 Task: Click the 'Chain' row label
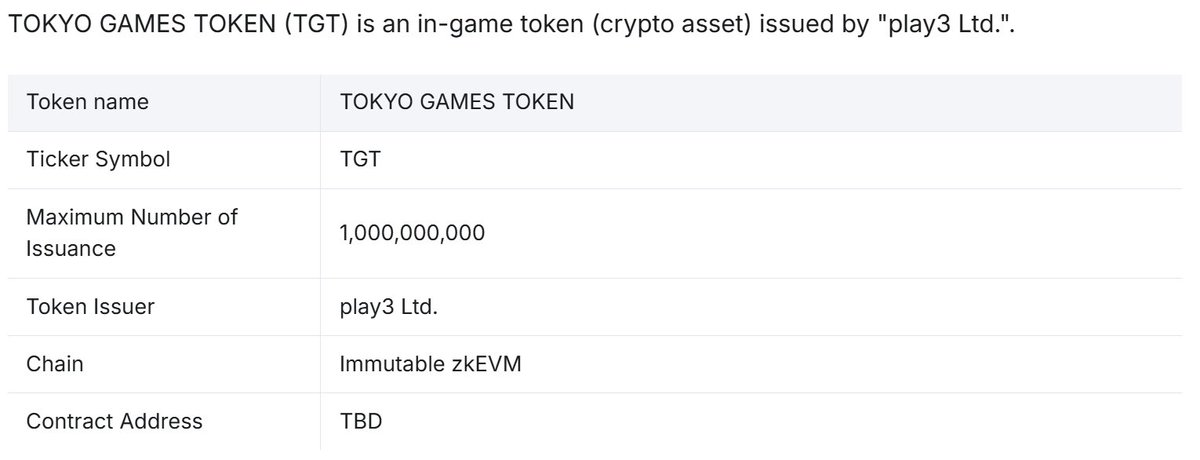[x=55, y=364]
